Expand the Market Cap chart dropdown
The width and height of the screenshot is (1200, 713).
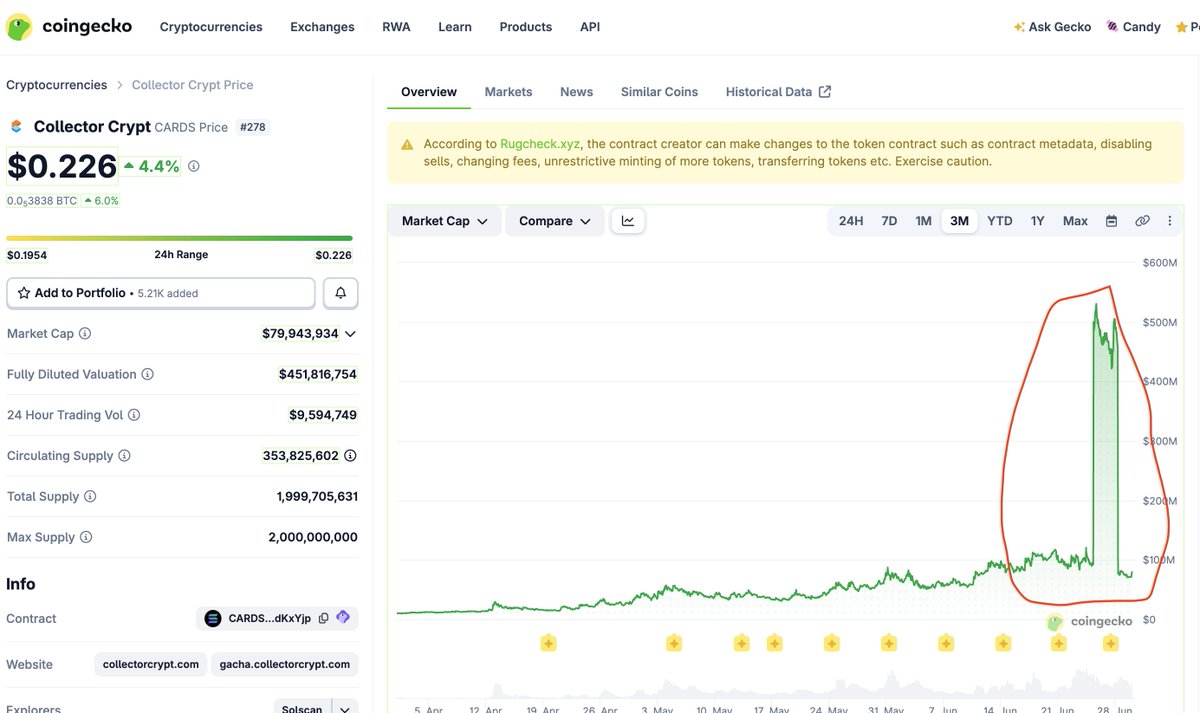(444, 221)
